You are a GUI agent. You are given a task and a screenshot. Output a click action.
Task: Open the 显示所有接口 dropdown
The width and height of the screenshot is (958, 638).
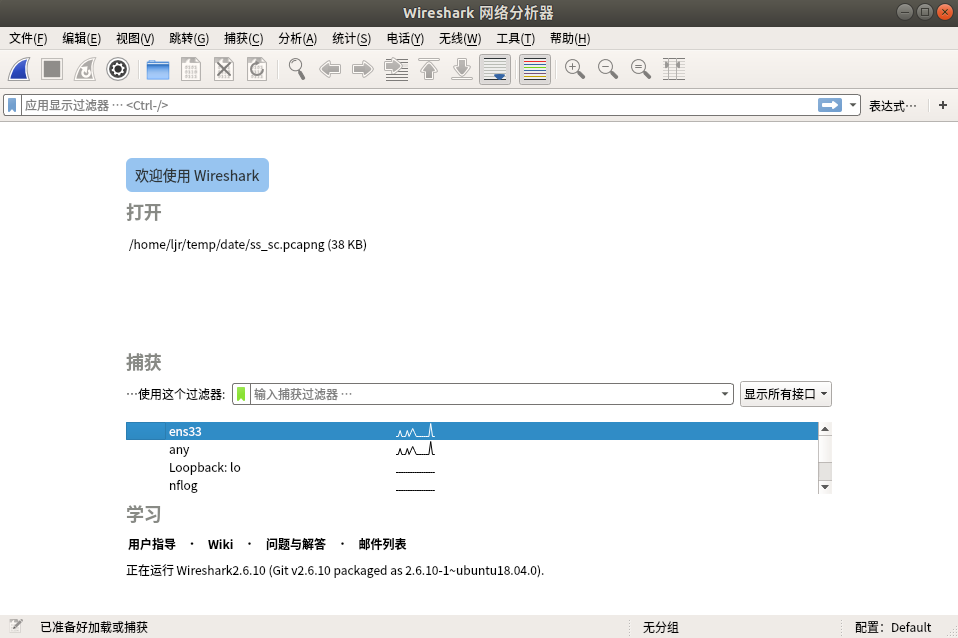786,394
